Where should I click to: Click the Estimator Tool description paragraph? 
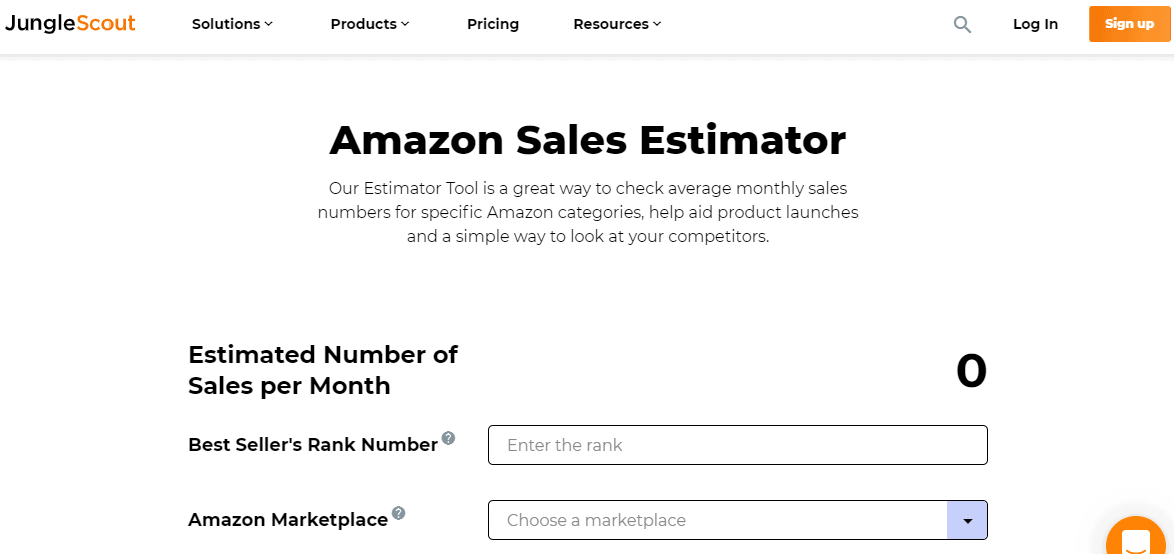[587, 212]
